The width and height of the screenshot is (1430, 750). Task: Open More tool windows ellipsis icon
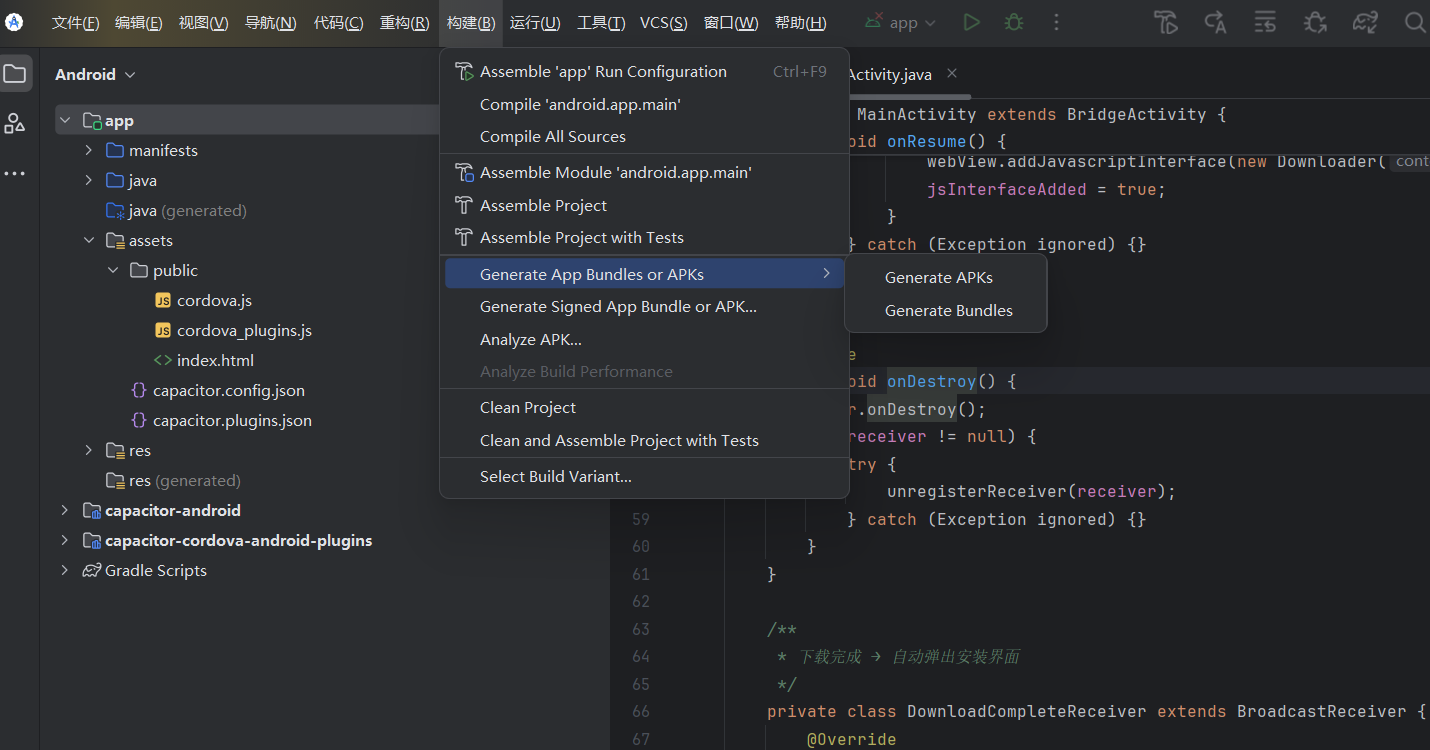tap(14, 173)
